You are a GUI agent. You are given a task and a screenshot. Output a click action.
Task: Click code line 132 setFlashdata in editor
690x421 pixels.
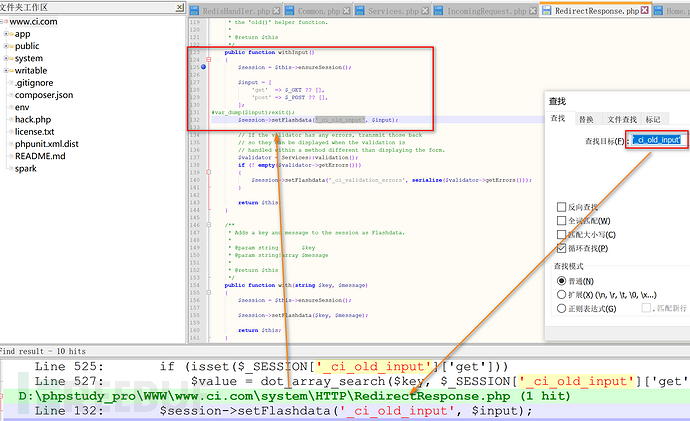[318, 120]
